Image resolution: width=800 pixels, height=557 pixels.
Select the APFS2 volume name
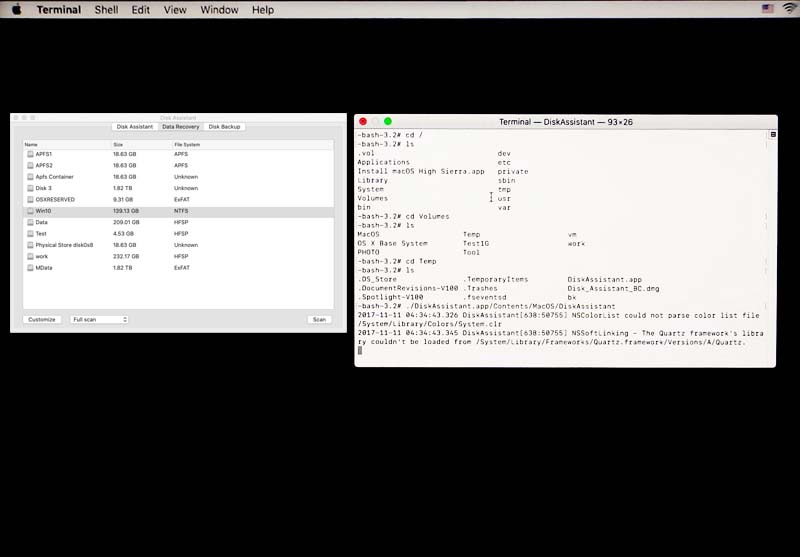pos(44,165)
